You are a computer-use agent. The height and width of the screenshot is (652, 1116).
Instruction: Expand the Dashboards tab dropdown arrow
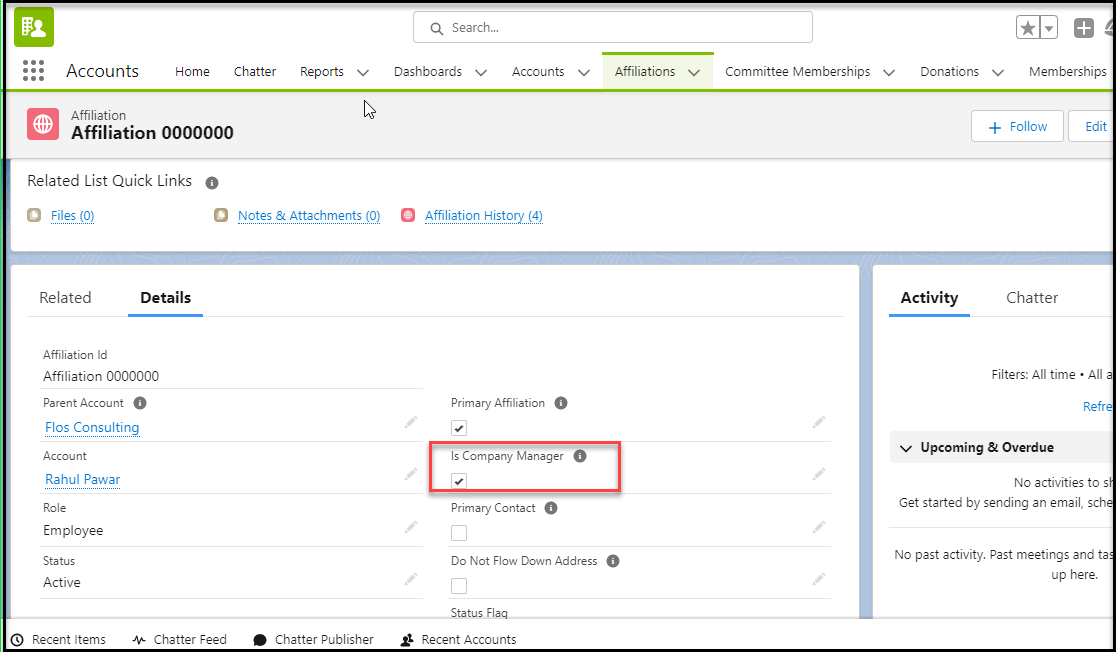(481, 72)
